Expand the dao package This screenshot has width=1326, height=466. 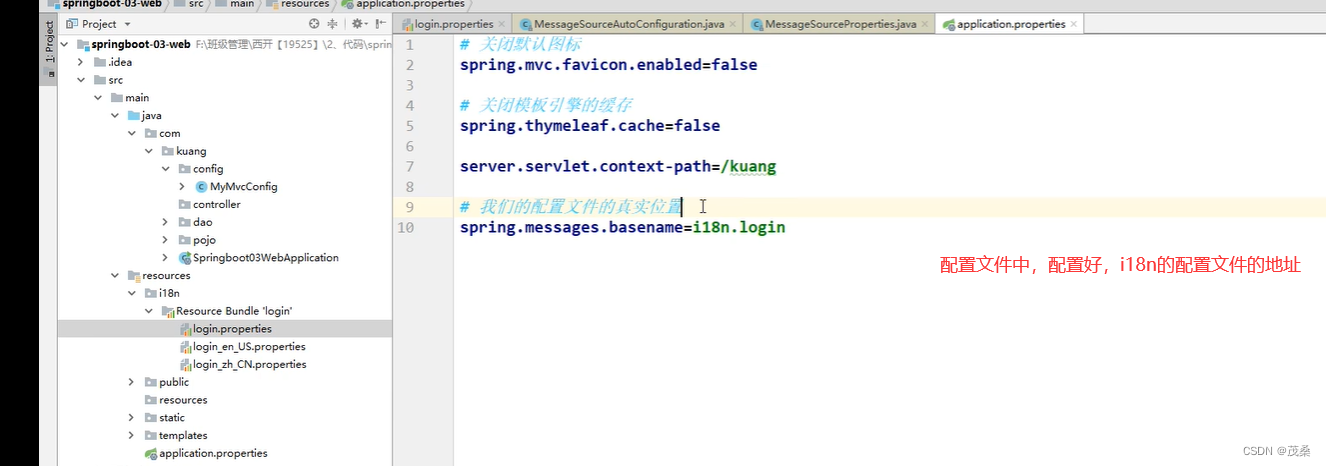(166, 222)
